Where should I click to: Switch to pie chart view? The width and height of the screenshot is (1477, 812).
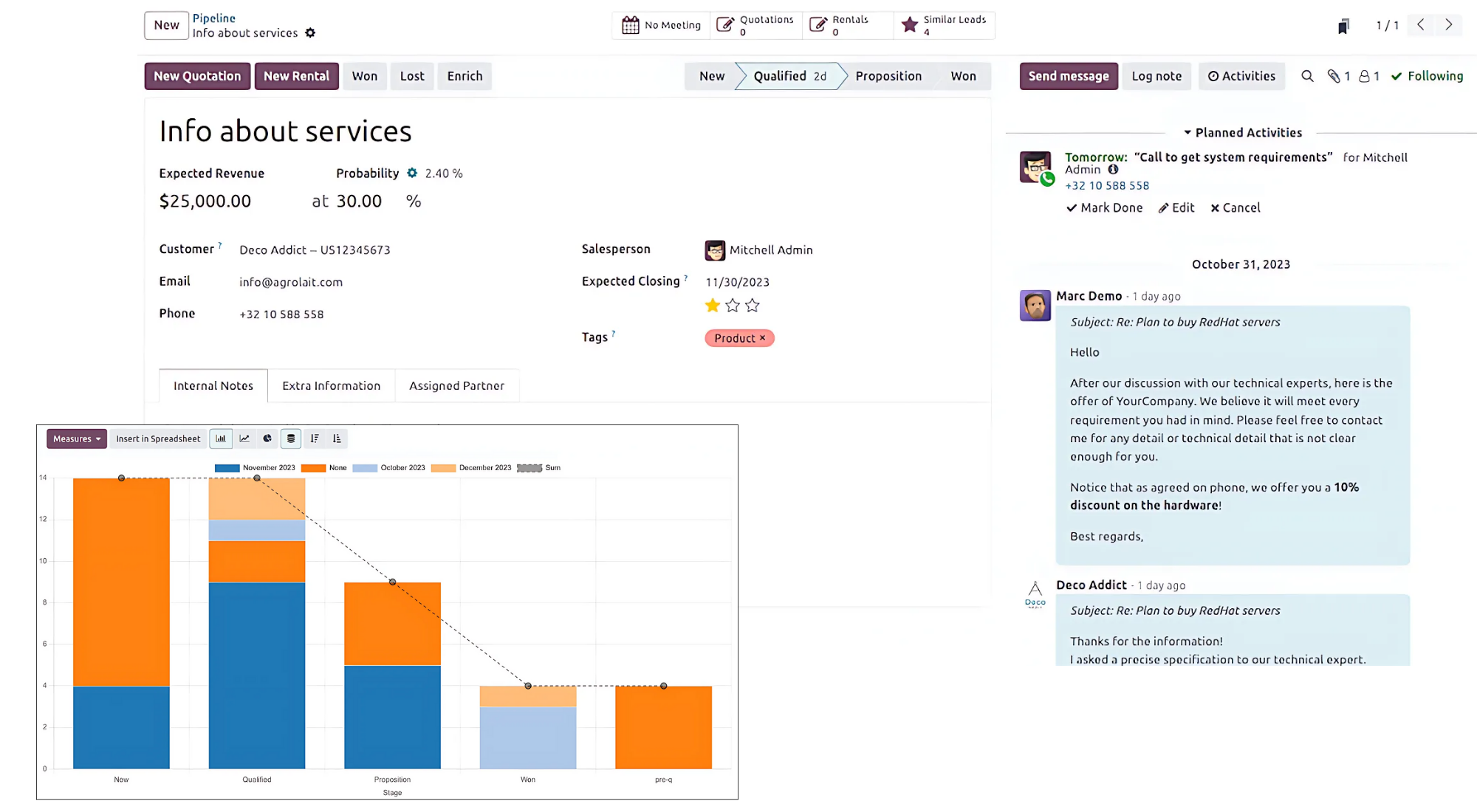(x=267, y=438)
